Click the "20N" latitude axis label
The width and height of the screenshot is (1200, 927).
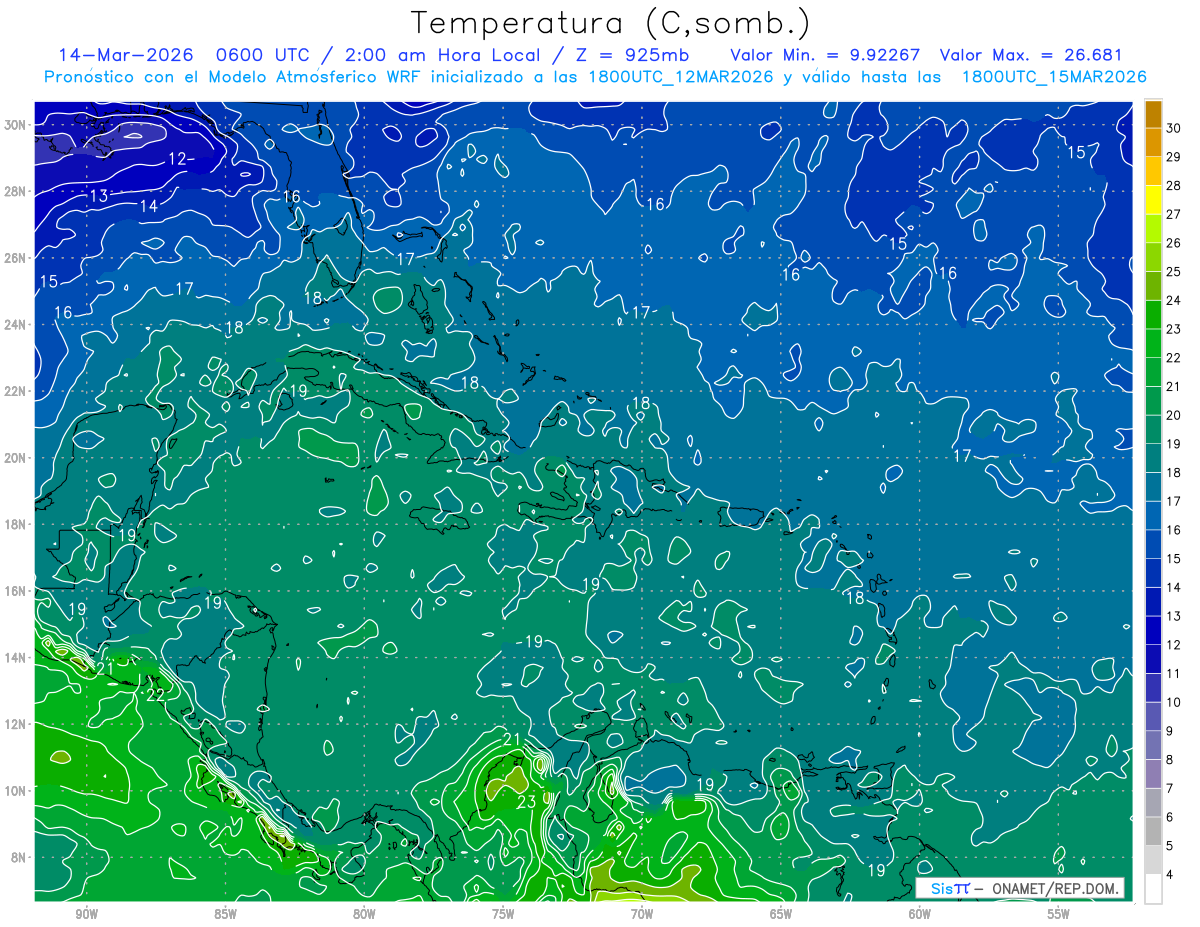(17, 458)
